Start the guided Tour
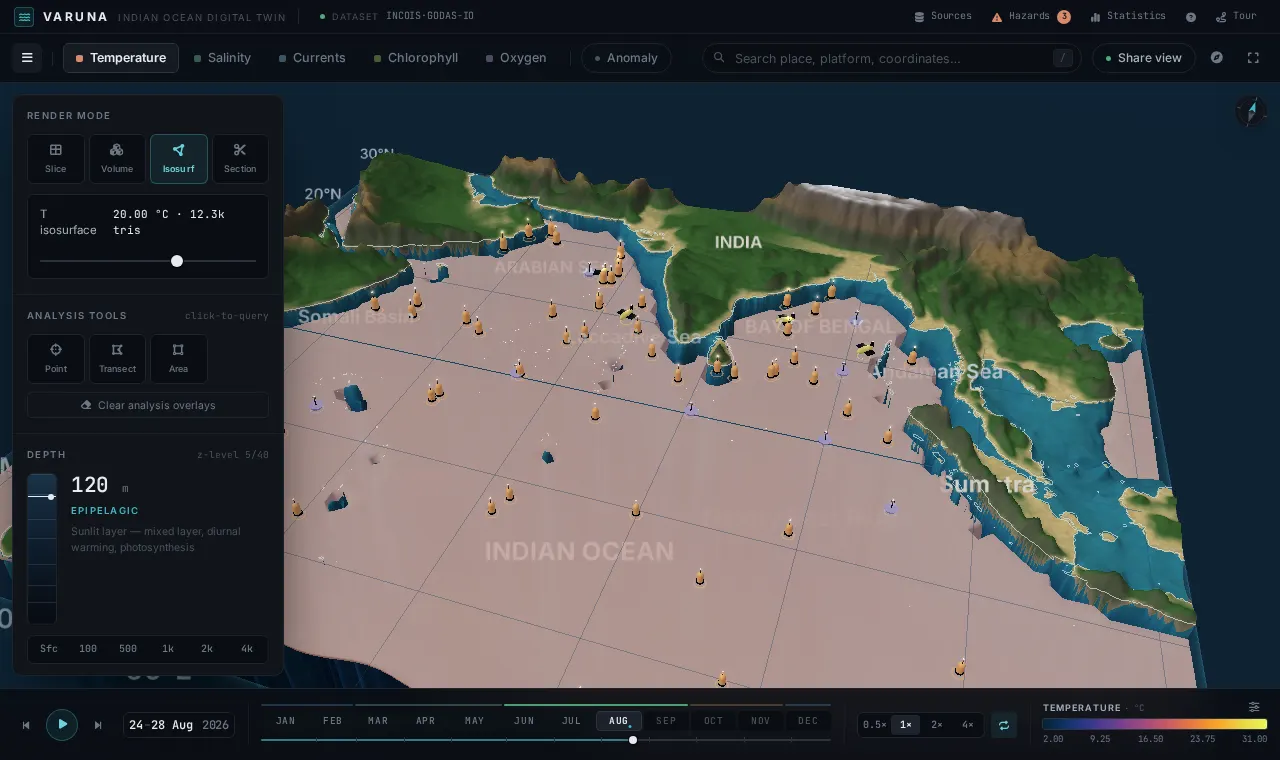1280x760 pixels. pos(1236,16)
